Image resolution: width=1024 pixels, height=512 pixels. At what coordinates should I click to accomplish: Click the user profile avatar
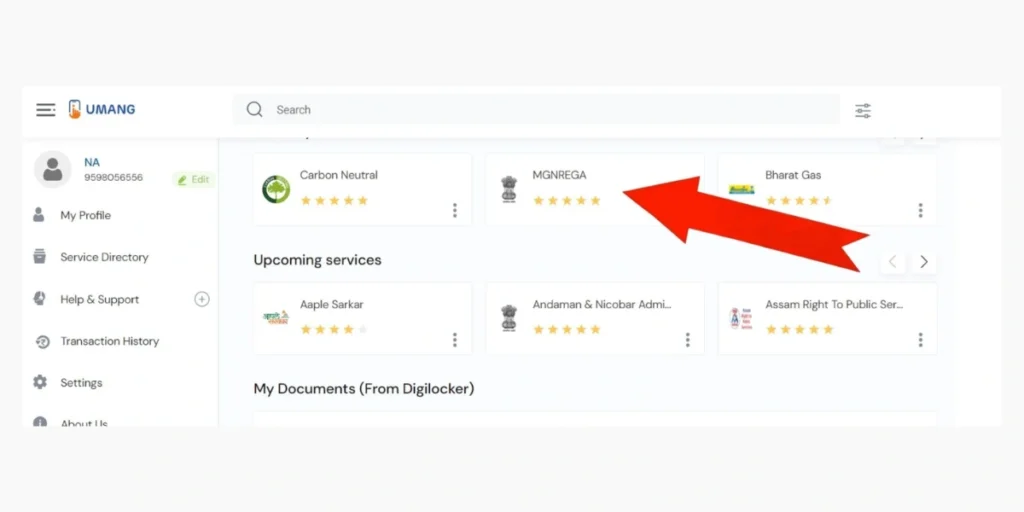53,170
